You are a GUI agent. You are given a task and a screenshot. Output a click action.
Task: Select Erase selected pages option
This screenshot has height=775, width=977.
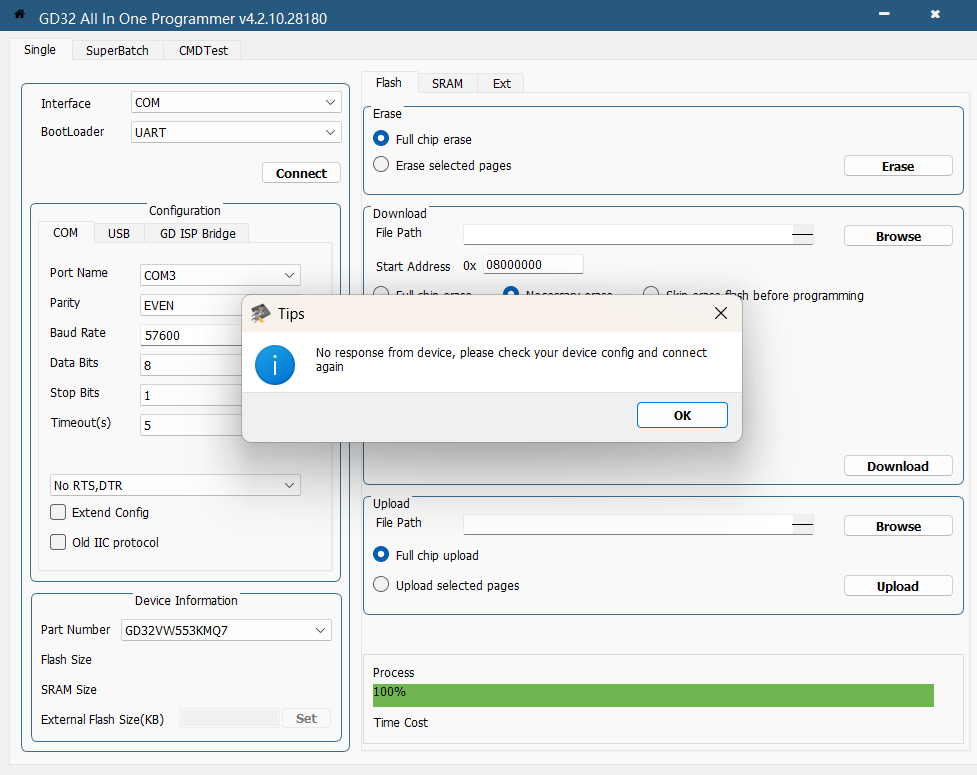click(x=381, y=165)
